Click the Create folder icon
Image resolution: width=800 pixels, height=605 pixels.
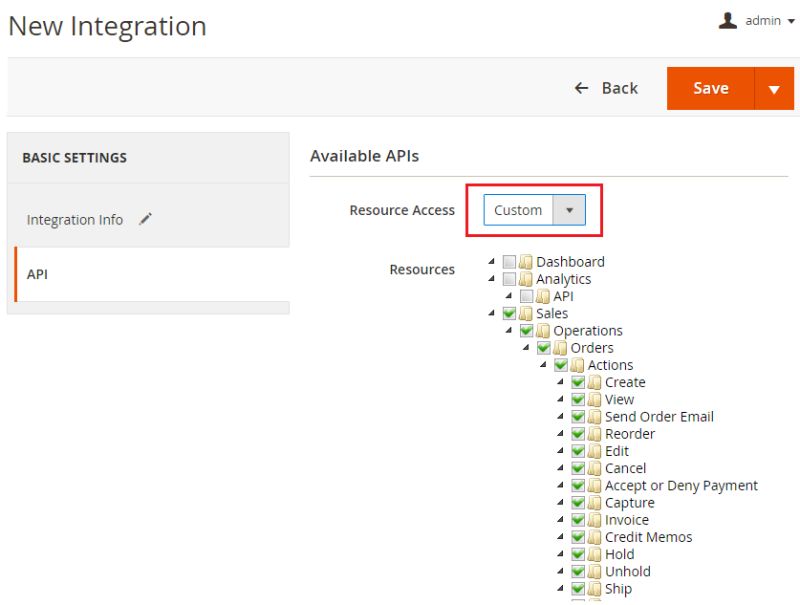[594, 382]
